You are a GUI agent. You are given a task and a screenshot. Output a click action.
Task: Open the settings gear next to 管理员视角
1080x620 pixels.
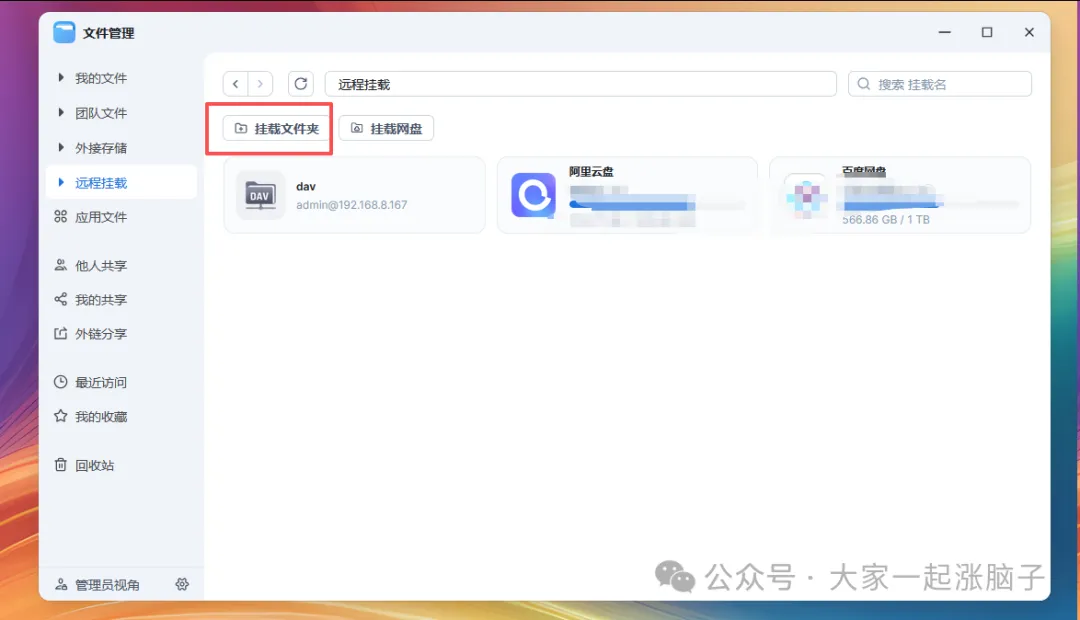click(182, 584)
